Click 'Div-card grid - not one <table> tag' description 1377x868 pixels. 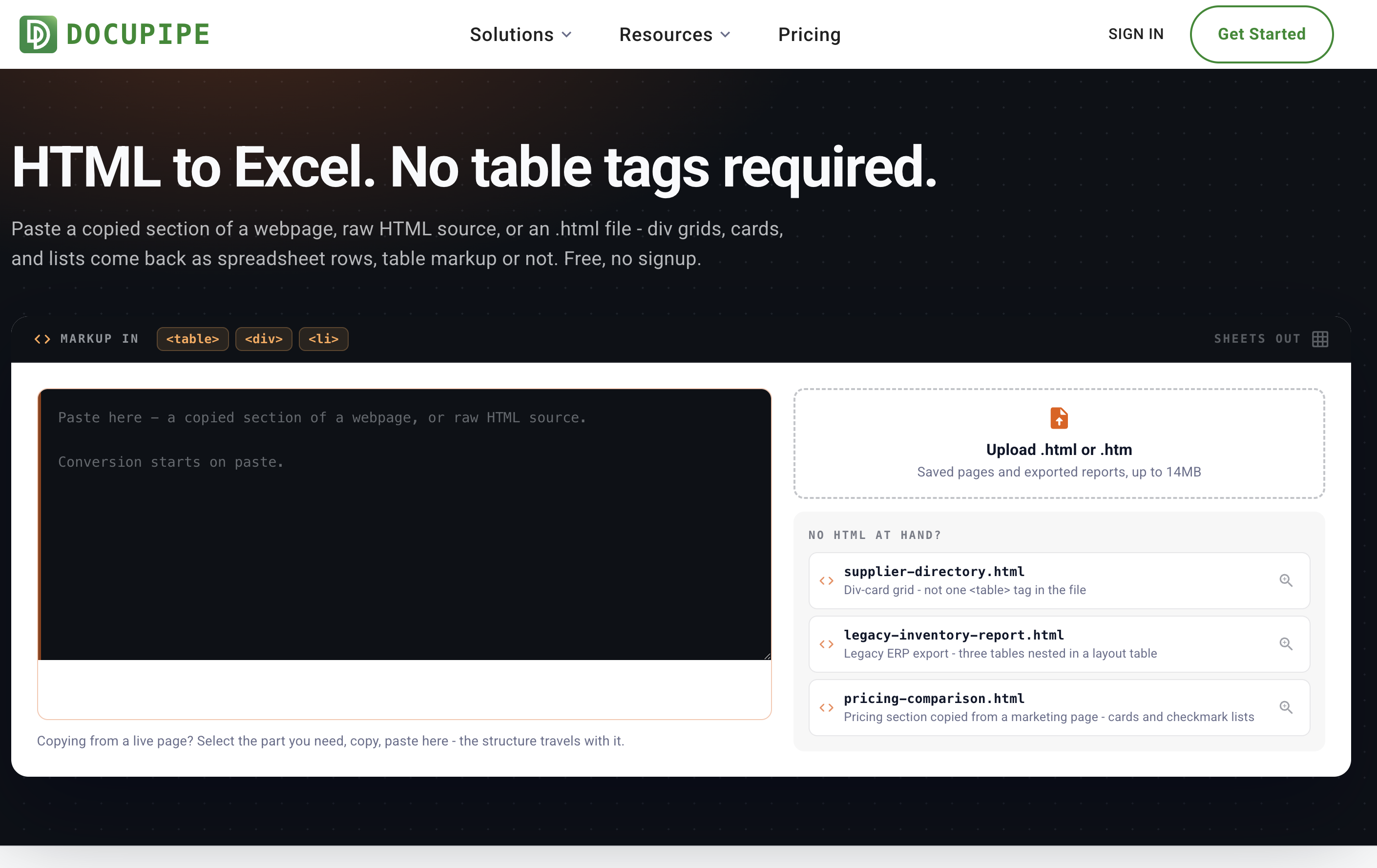(x=965, y=590)
